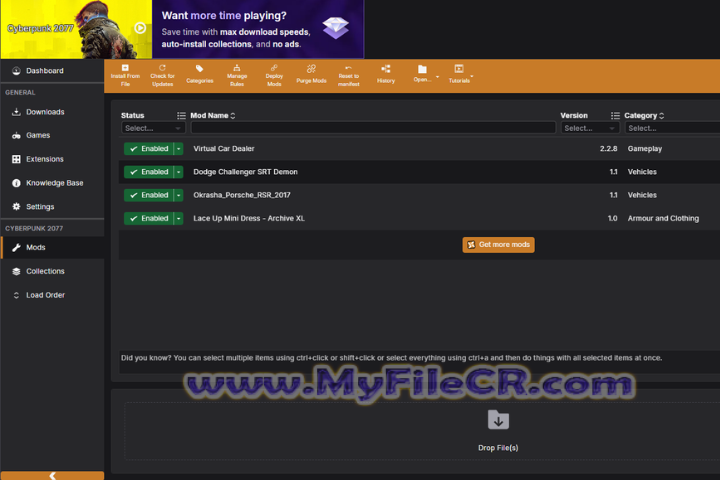
Task: Select Virtual Car Dealer mod name
Action: click(x=224, y=149)
